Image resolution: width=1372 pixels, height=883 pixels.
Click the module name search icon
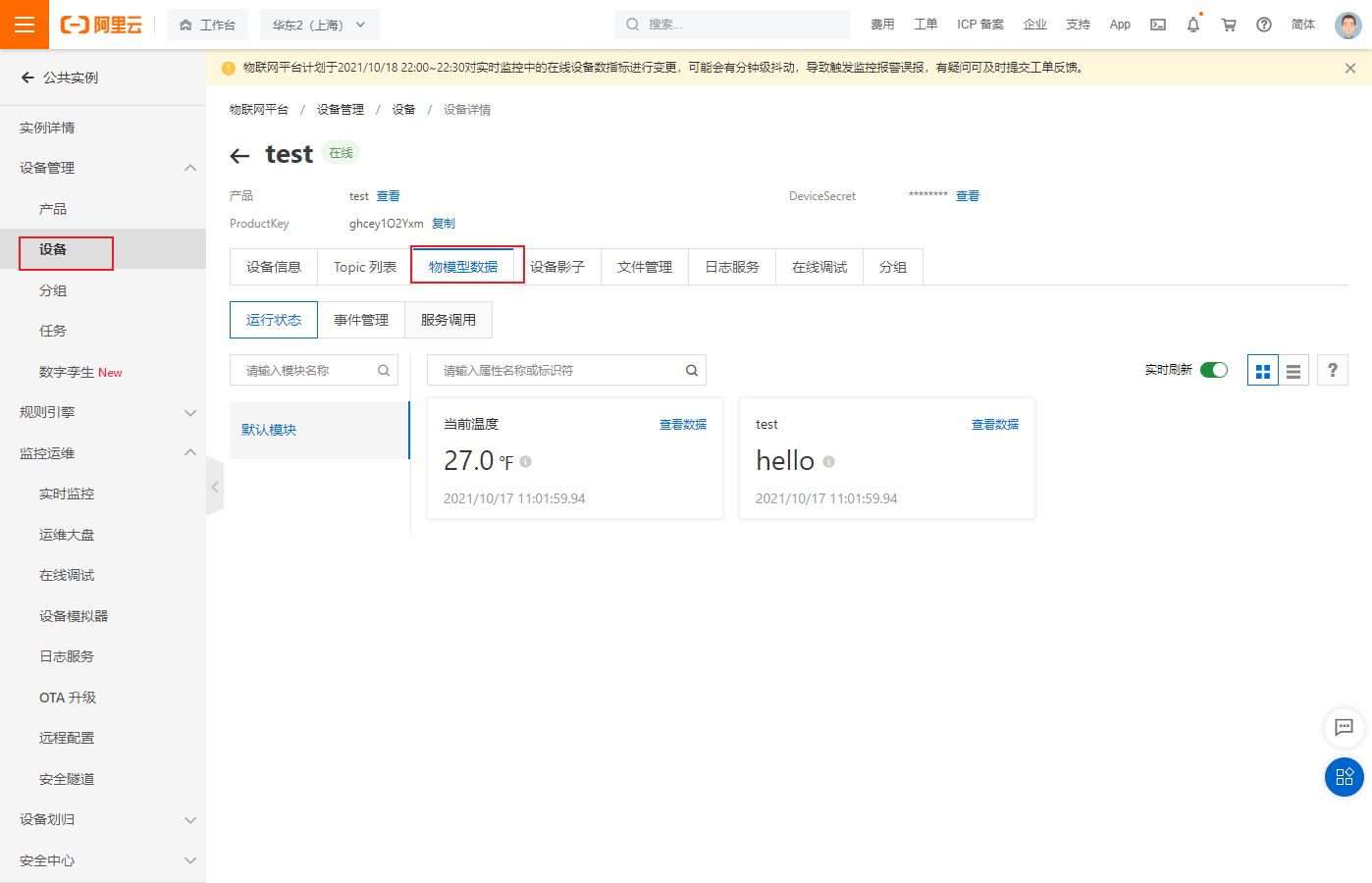[384, 370]
